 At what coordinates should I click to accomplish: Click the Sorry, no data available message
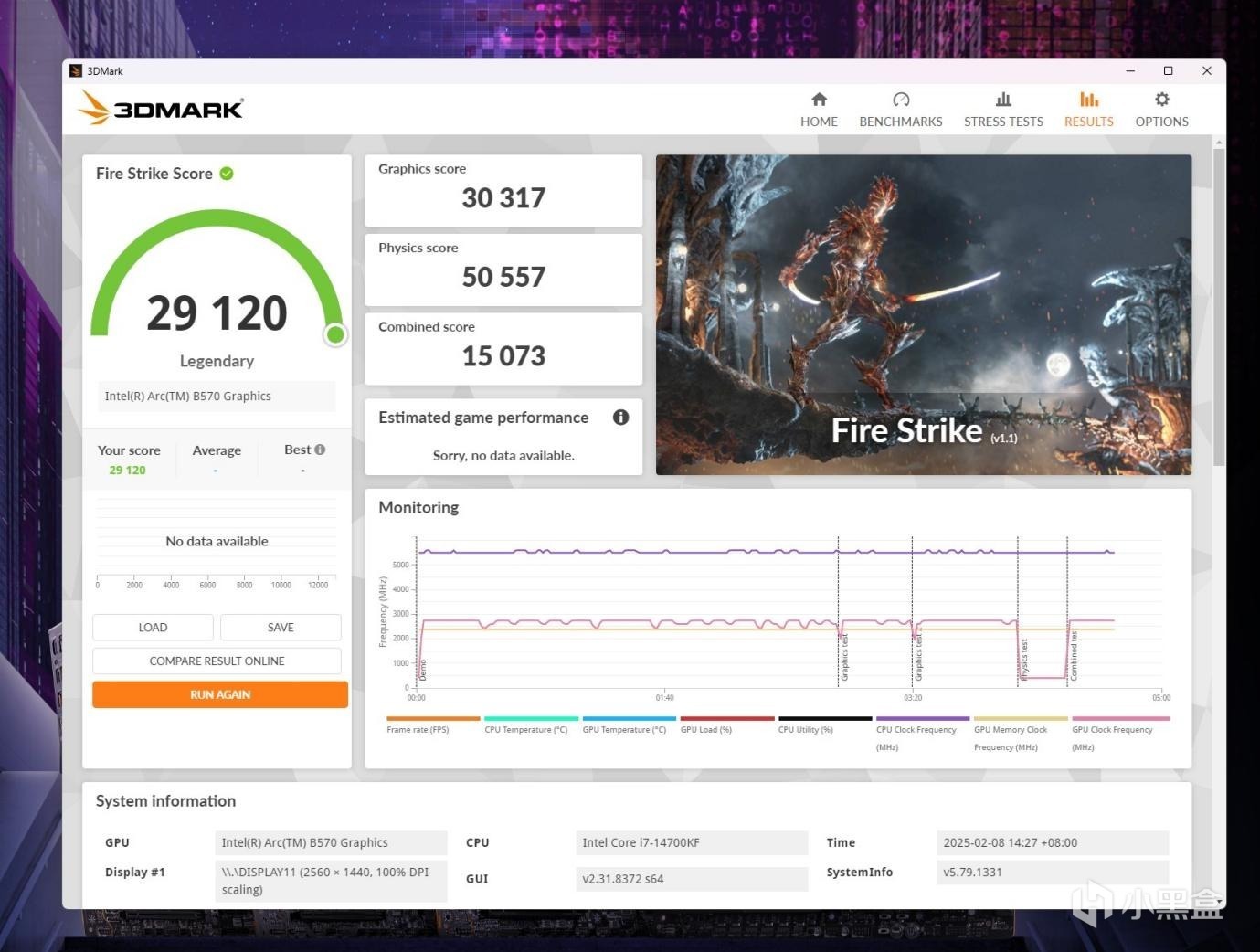(x=503, y=455)
